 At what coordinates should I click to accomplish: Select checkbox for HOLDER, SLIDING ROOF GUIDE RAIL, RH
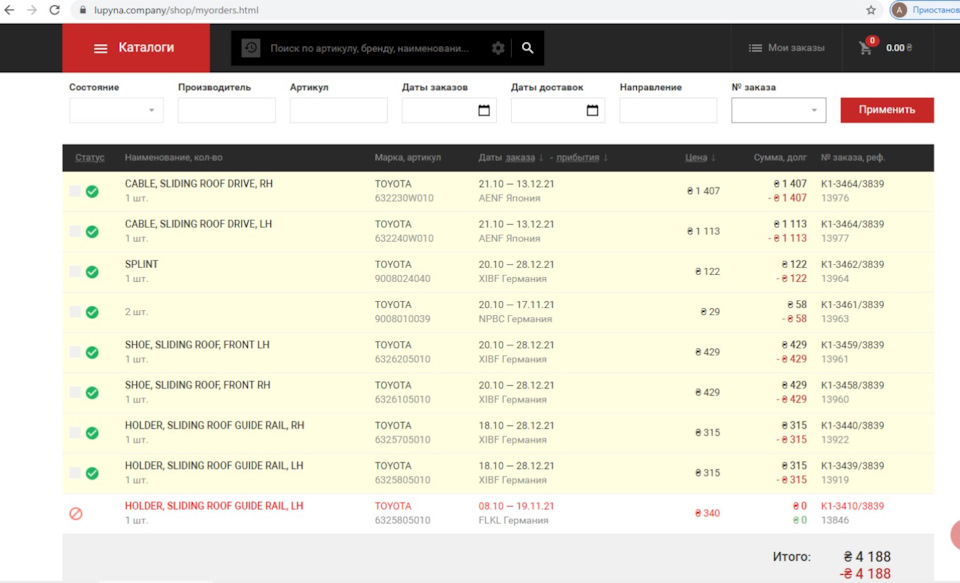click(x=75, y=432)
